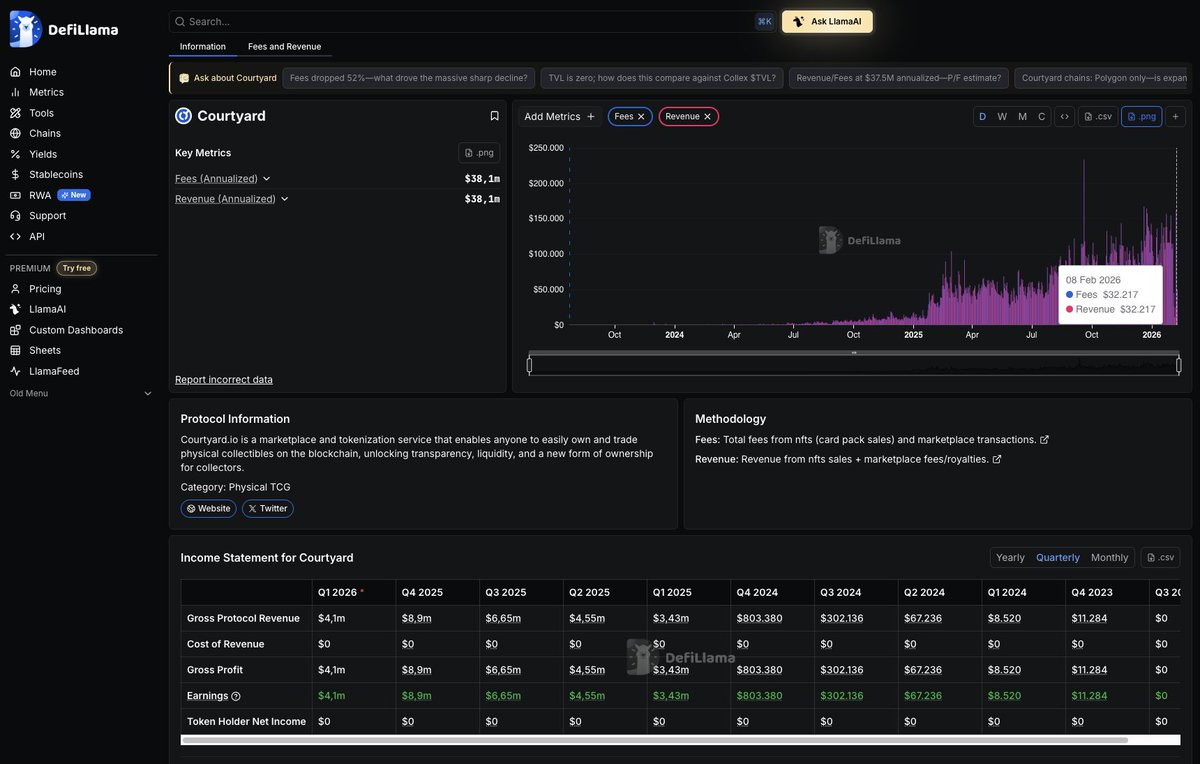
Task: Switch to Fees and Revenue tab
Action: (285, 47)
